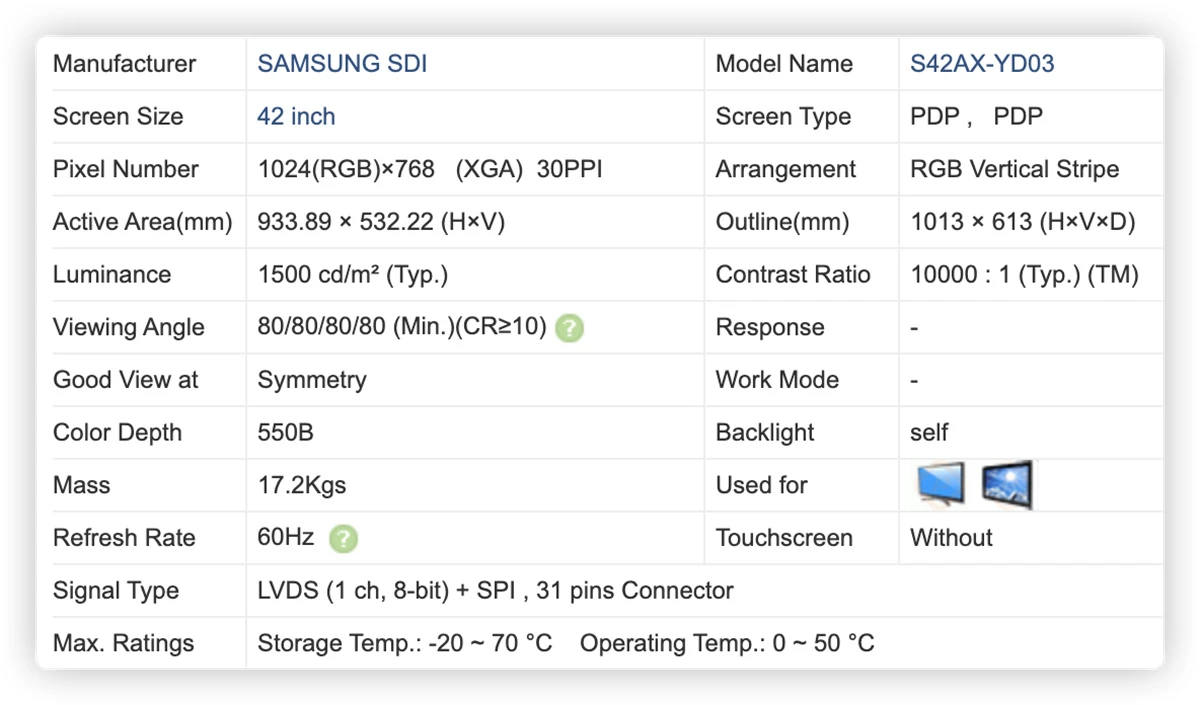Click the Storage Temp. rating text

click(x=405, y=643)
